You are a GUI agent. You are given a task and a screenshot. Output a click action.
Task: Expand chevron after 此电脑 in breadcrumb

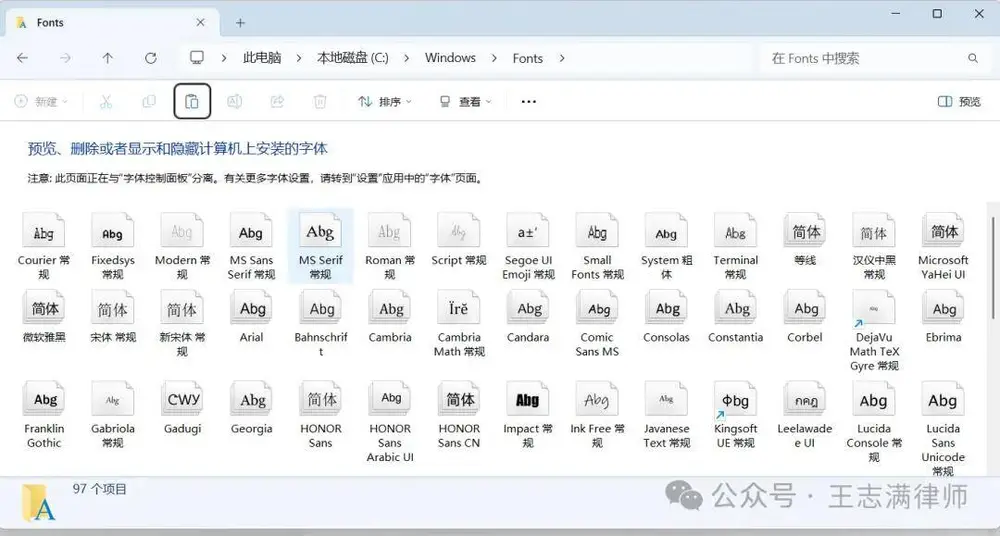pos(298,58)
